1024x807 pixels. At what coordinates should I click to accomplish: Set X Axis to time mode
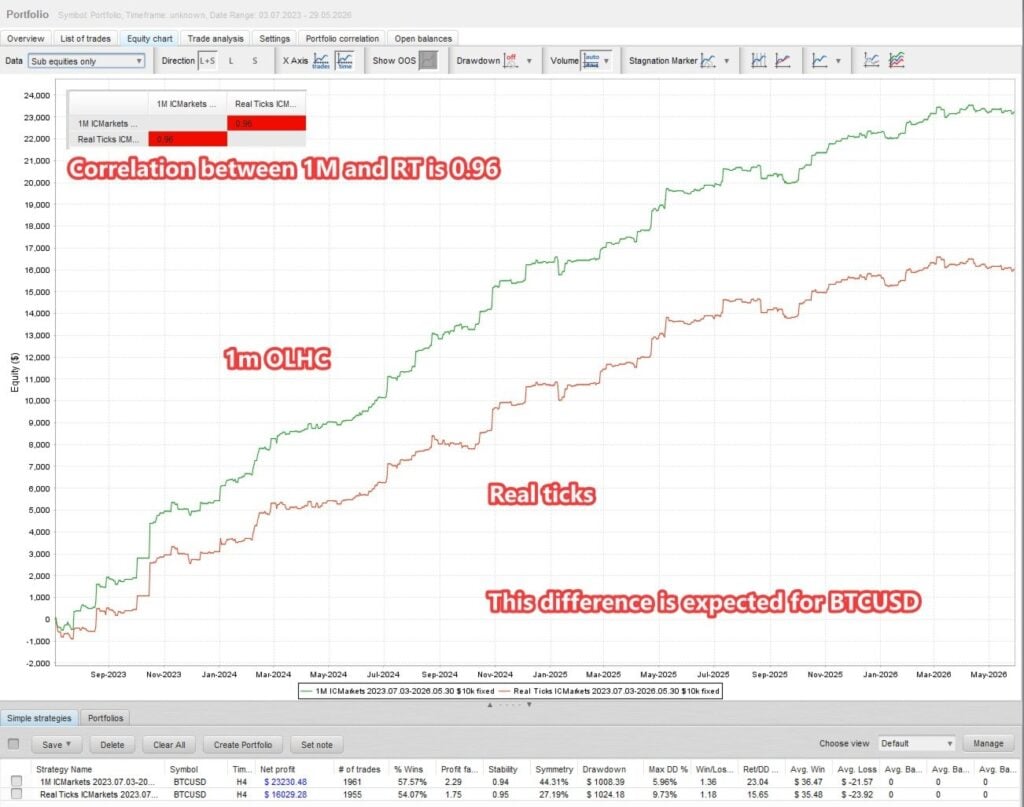point(344,61)
